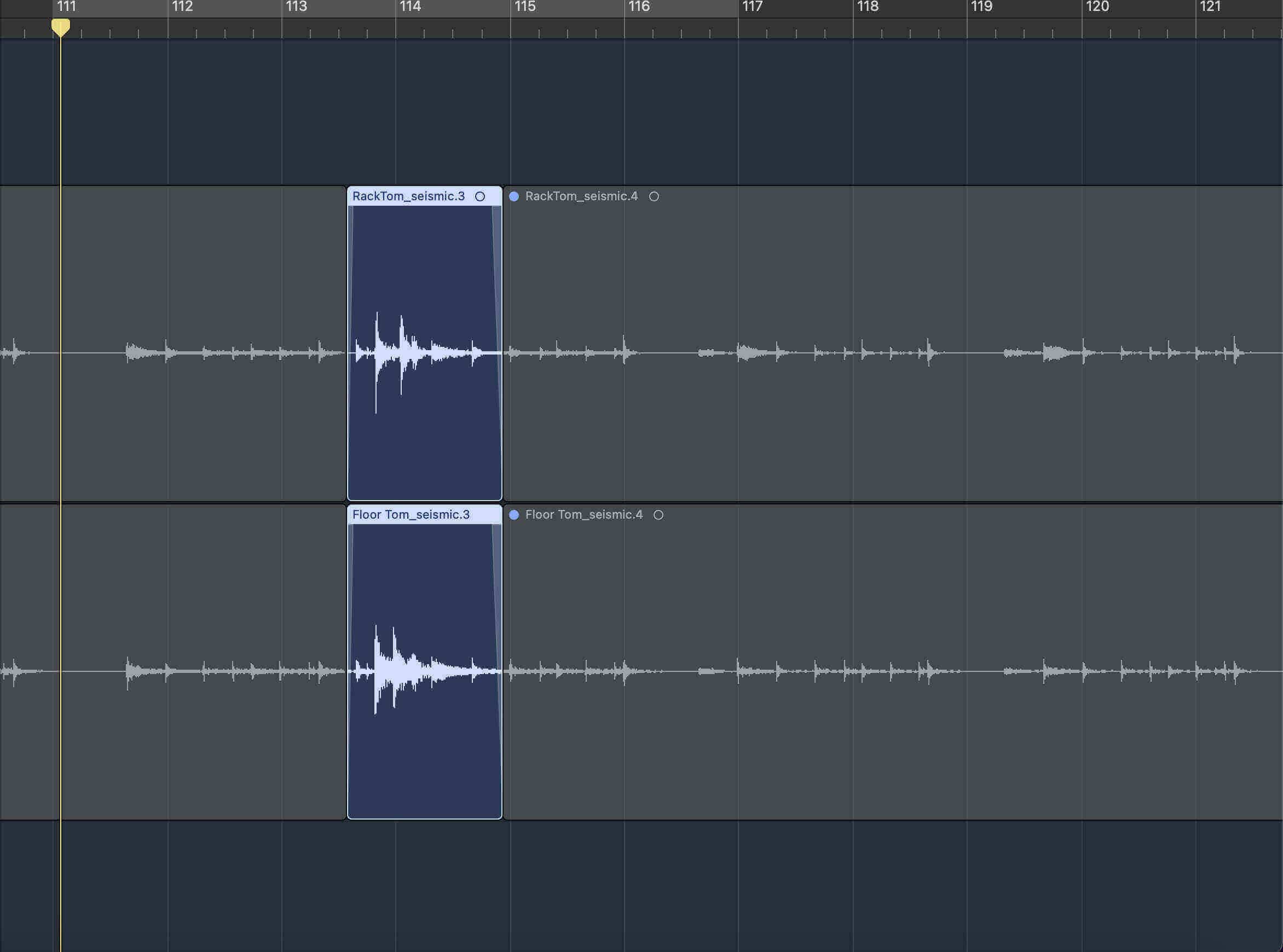This screenshot has width=1283, height=952.
Task: Click bar 115 in the ruler
Action: click(x=525, y=7)
